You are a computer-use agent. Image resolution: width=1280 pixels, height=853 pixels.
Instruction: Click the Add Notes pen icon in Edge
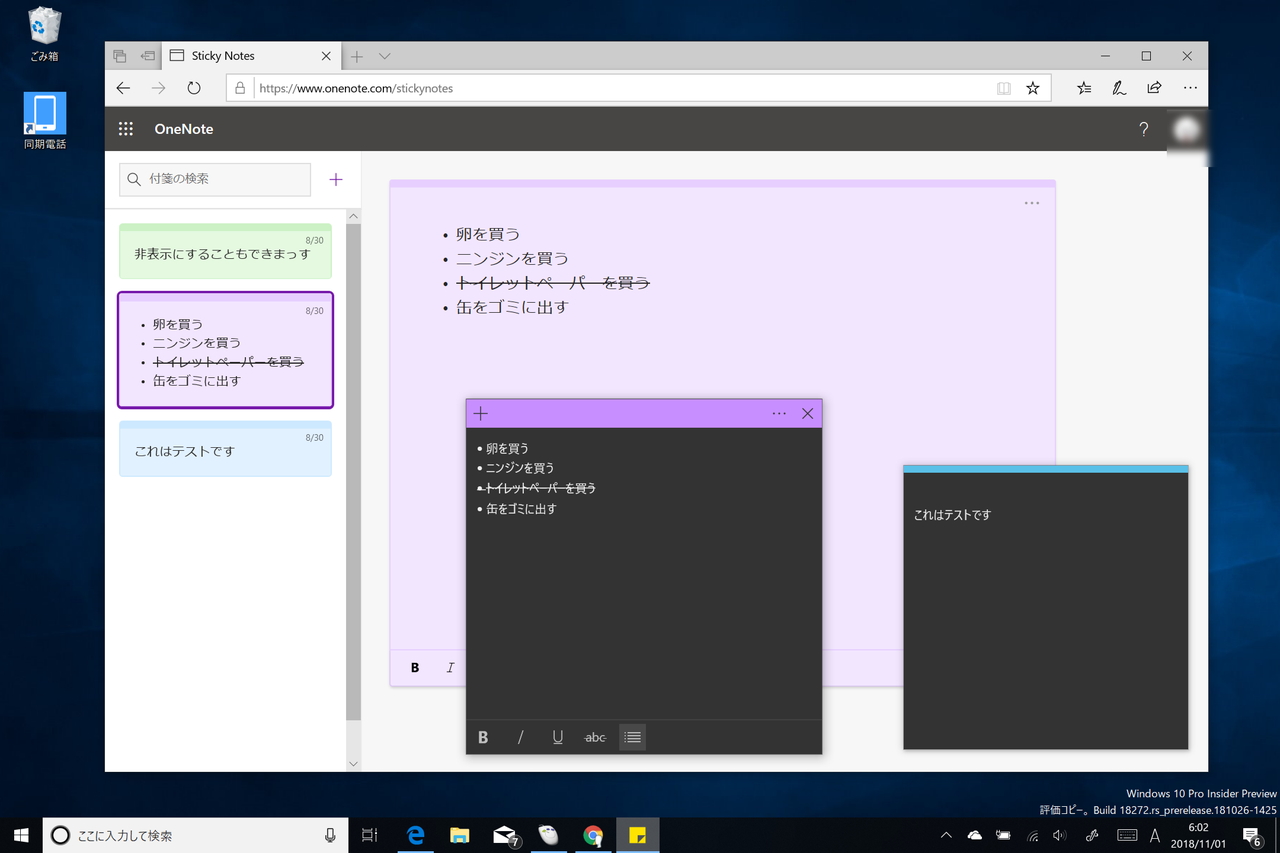coord(1118,88)
